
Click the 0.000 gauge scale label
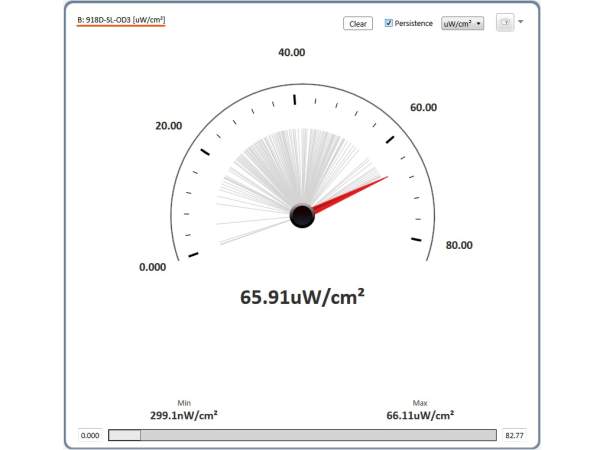tap(152, 267)
